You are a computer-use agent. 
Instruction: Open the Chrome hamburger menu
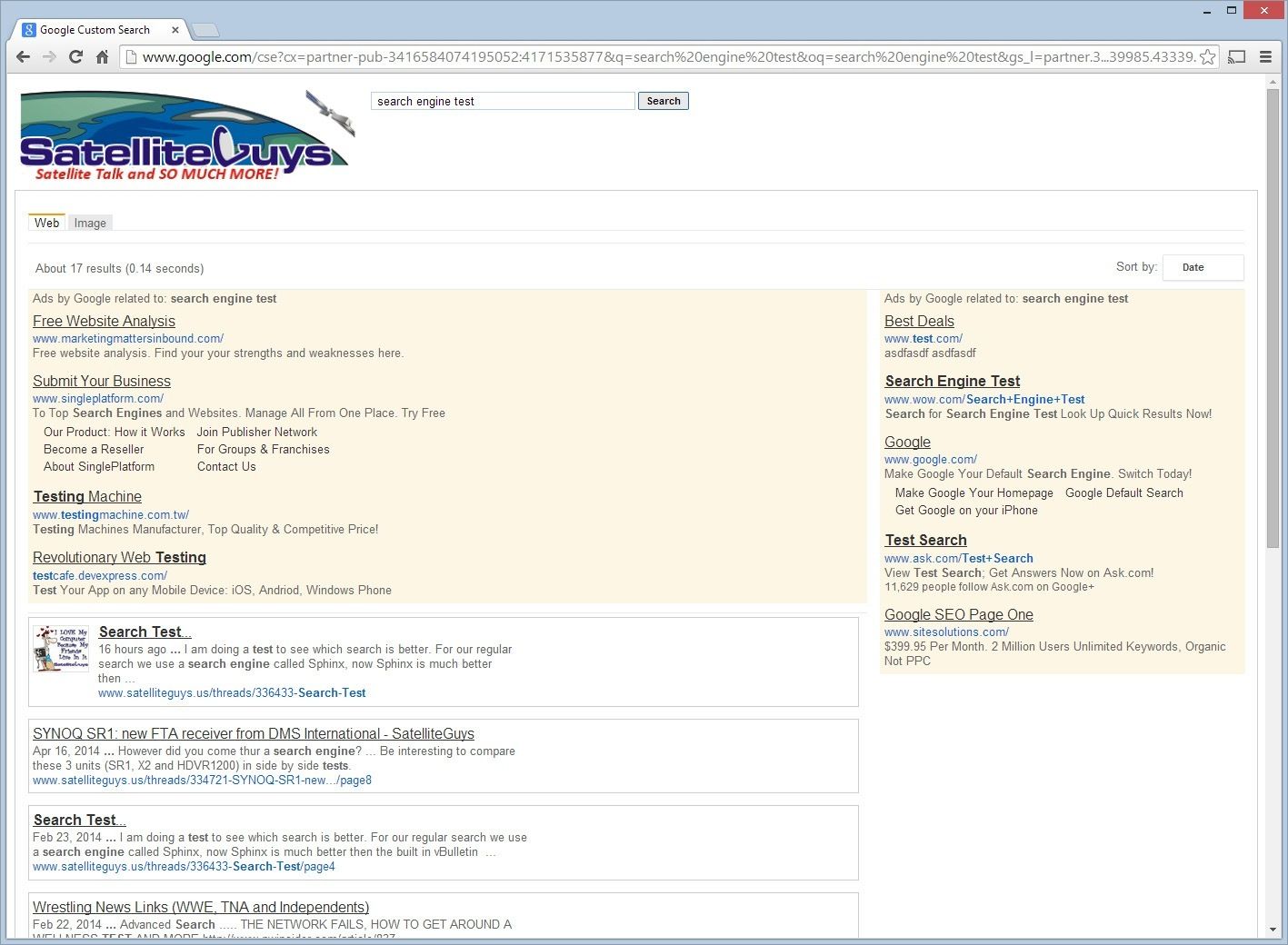(x=1265, y=56)
